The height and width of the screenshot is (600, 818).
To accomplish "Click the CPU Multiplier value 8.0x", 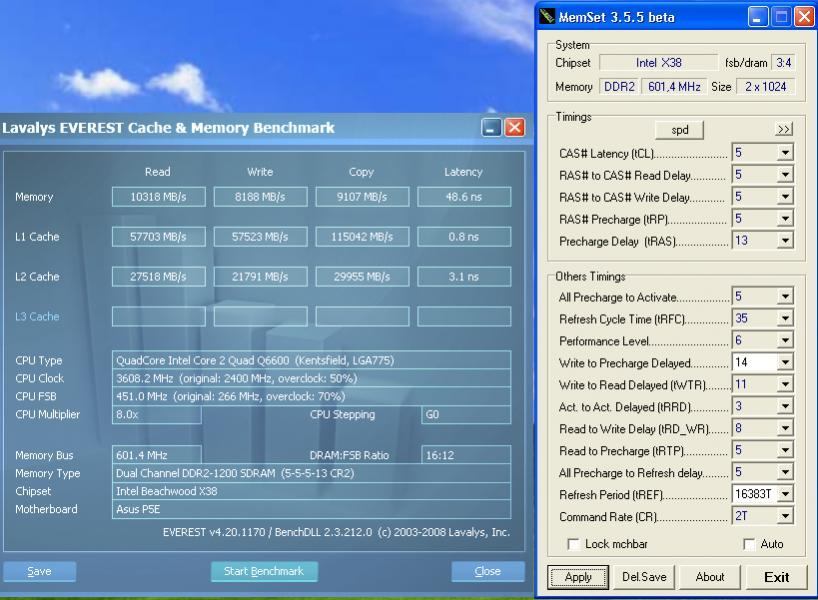I will tap(157, 414).
